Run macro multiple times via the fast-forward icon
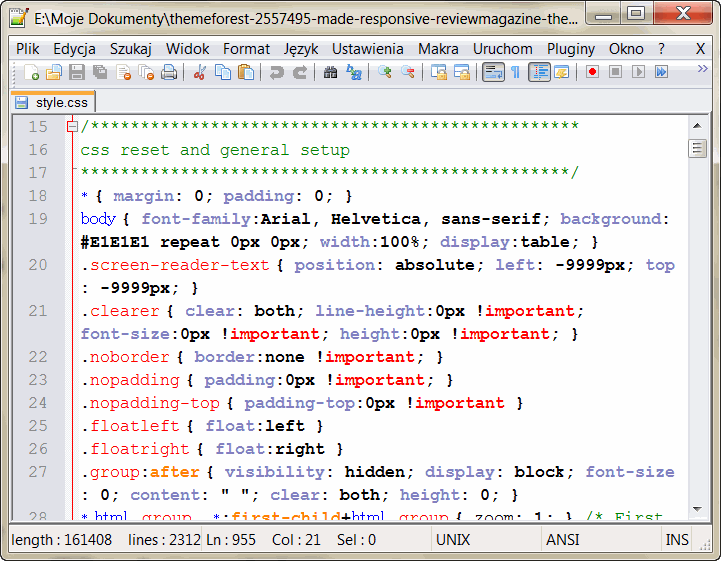Image resolution: width=721 pixels, height=561 pixels. [661, 72]
